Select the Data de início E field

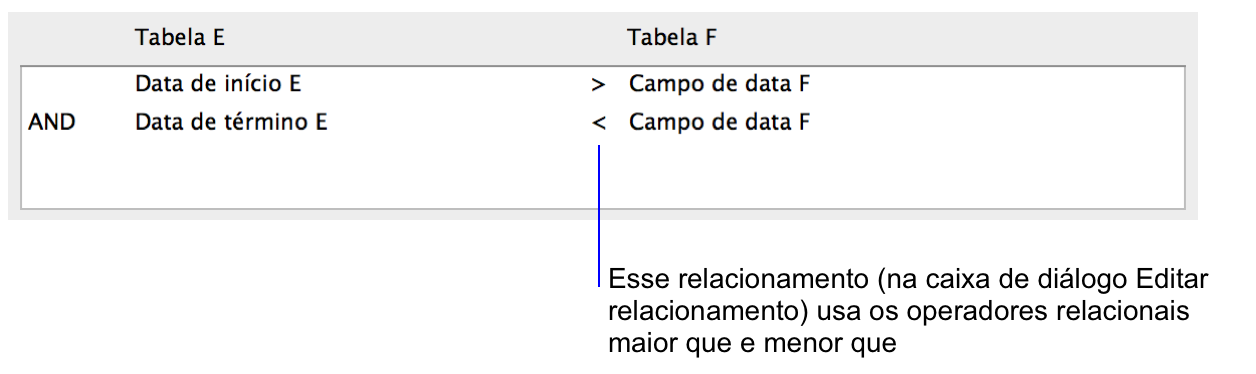[218, 85]
